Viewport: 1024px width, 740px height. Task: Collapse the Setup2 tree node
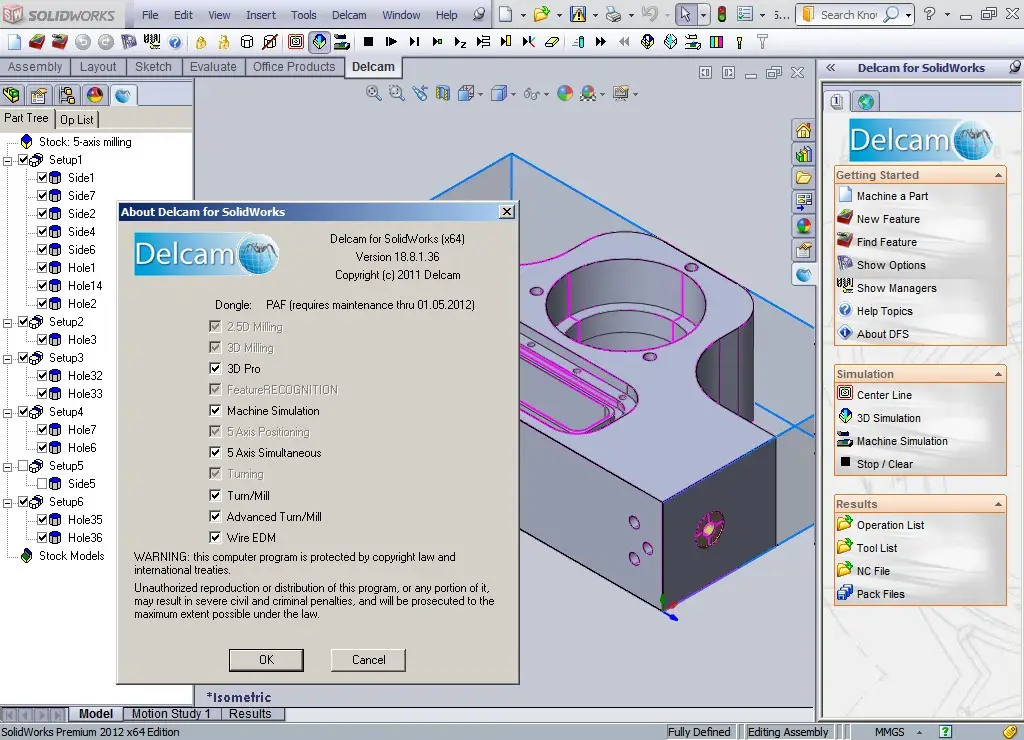(7, 322)
